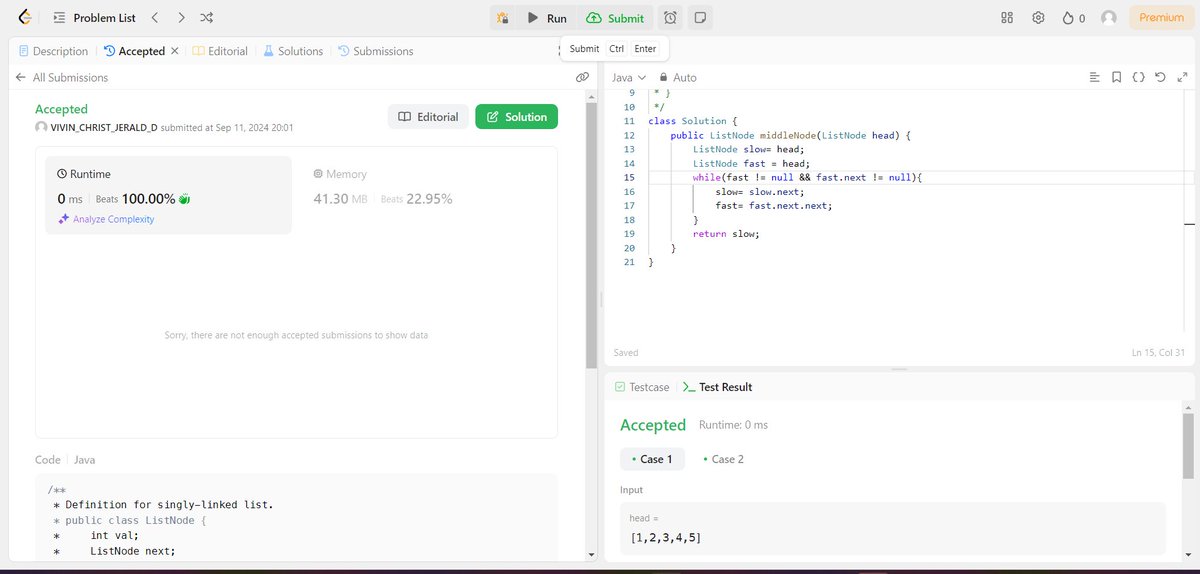Switch to the Solutions tab

[x=293, y=51]
